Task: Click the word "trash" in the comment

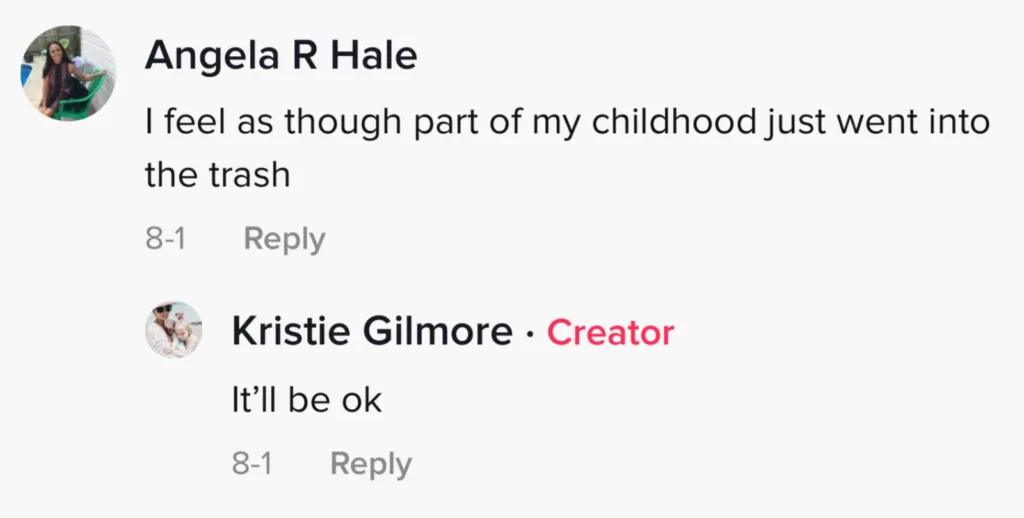Action: point(250,175)
